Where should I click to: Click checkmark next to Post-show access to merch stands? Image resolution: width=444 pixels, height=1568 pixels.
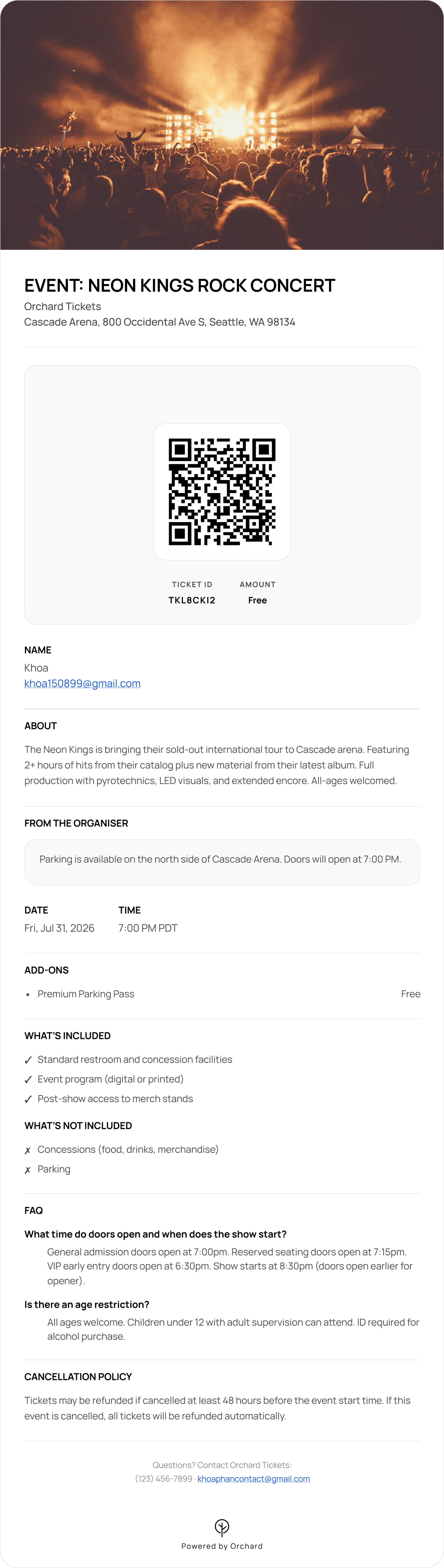(28, 1099)
